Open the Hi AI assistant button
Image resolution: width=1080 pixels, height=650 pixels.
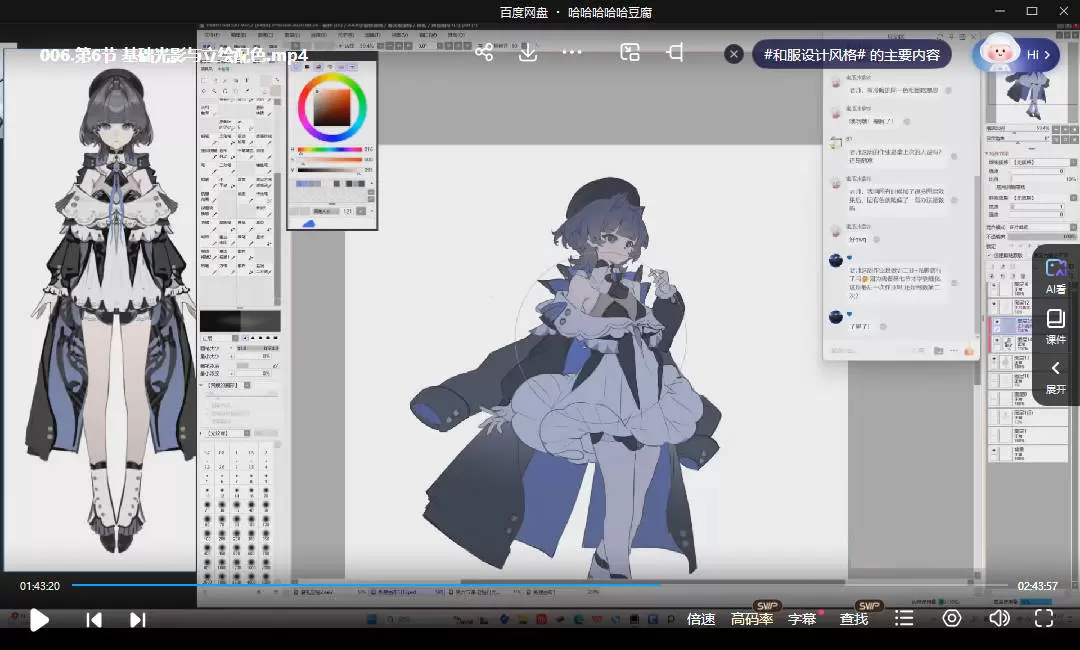click(x=1016, y=54)
